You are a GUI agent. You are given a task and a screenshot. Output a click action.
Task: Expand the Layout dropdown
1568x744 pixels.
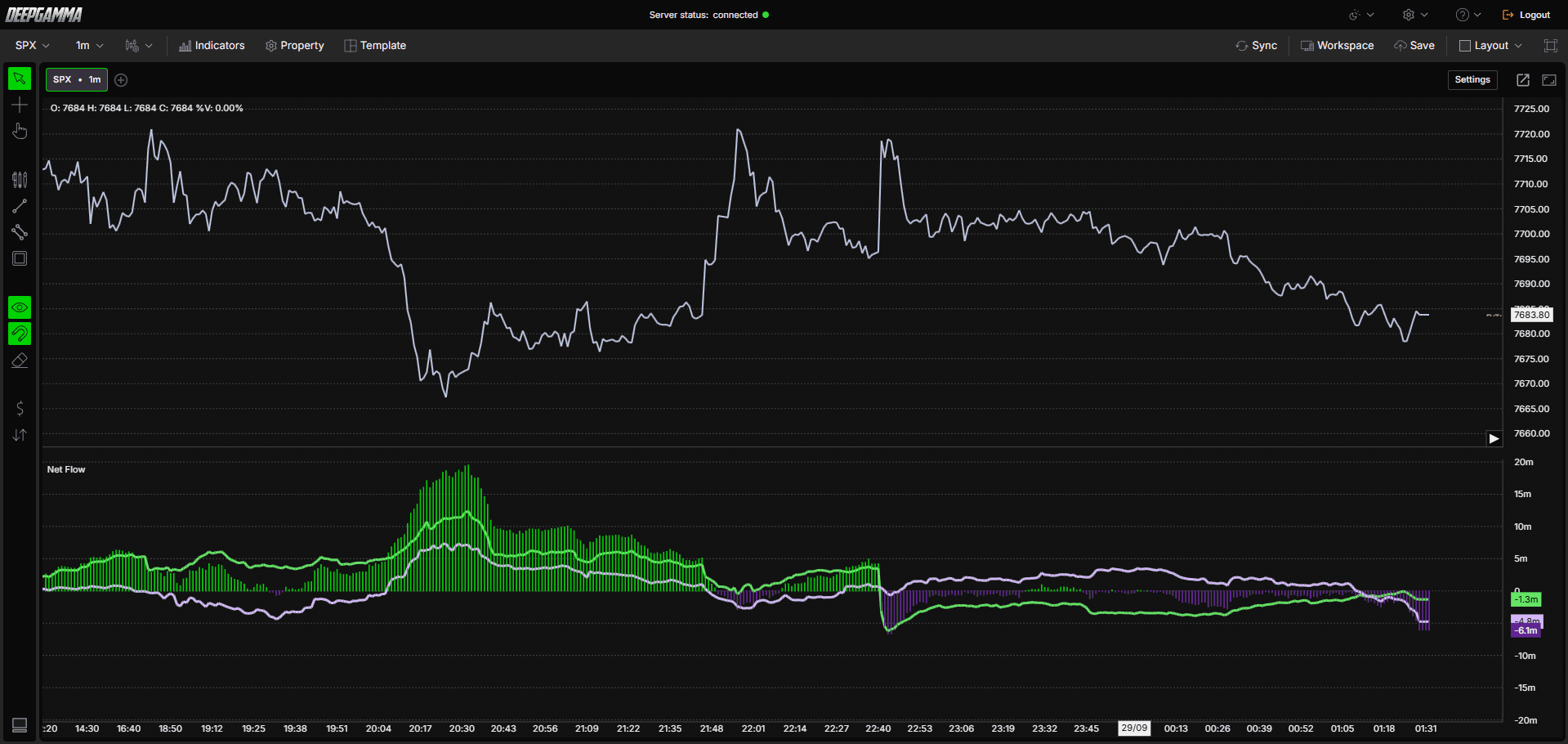1491,46
